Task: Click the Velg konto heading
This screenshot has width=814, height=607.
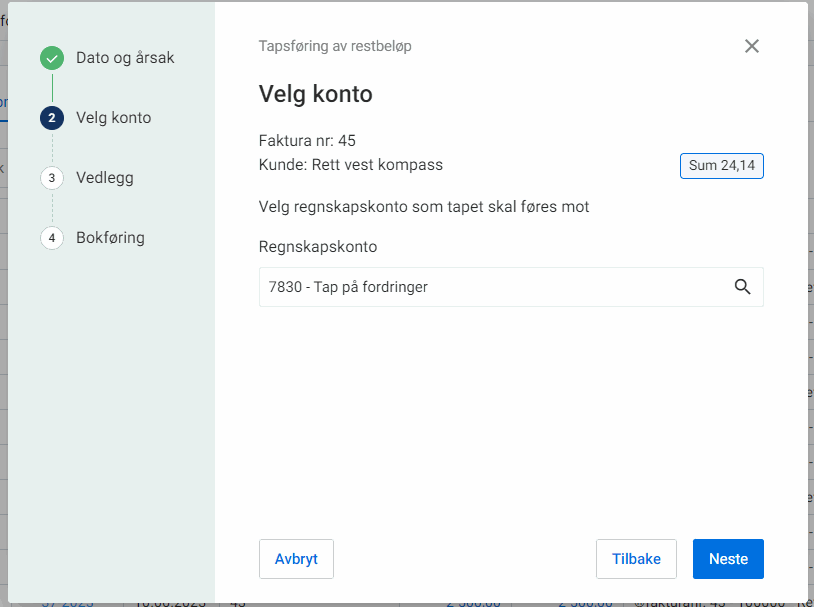Action: [316, 94]
